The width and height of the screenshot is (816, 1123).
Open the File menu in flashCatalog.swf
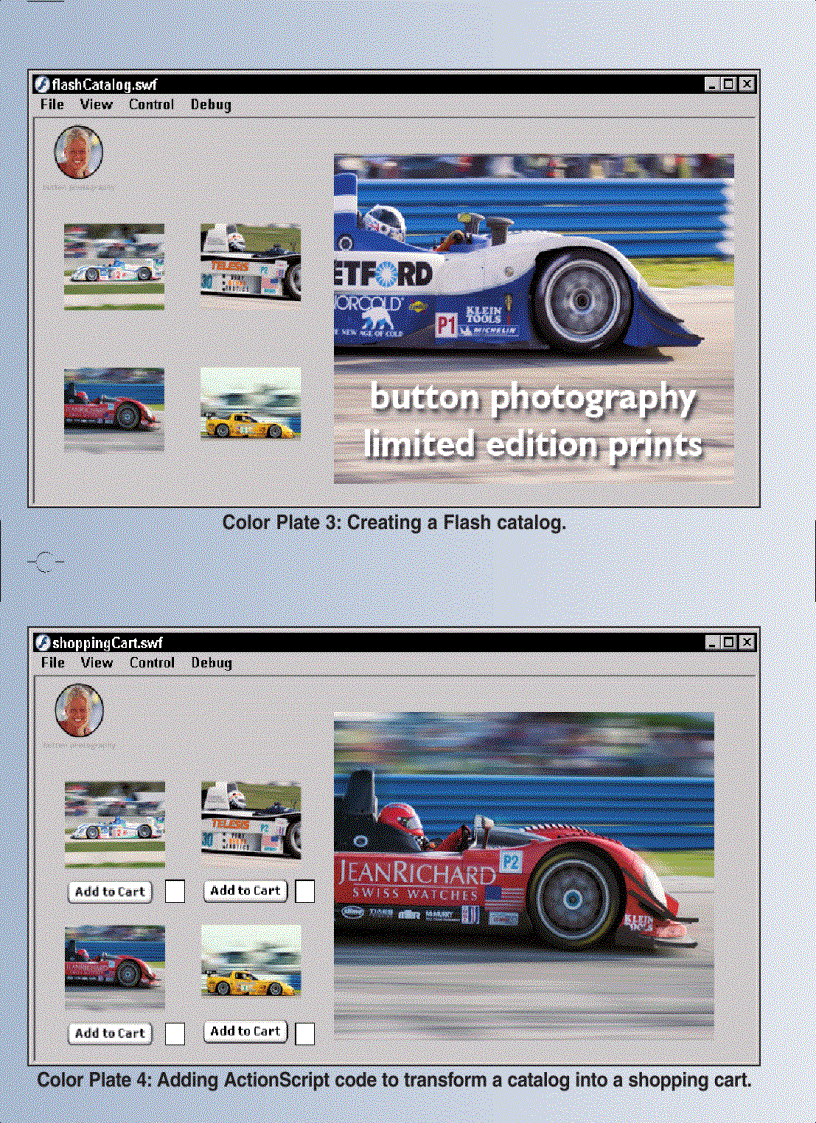point(51,104)
